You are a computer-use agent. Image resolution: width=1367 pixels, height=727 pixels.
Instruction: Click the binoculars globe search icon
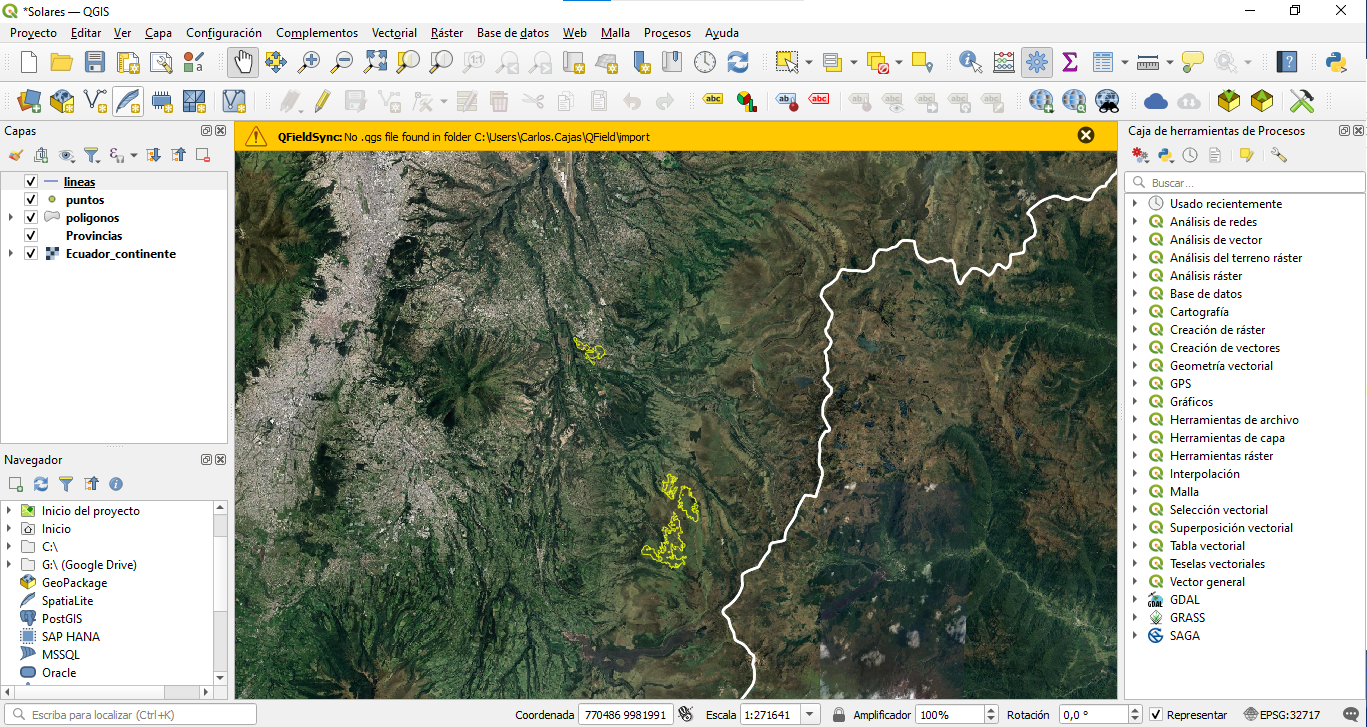[1106, 100]
